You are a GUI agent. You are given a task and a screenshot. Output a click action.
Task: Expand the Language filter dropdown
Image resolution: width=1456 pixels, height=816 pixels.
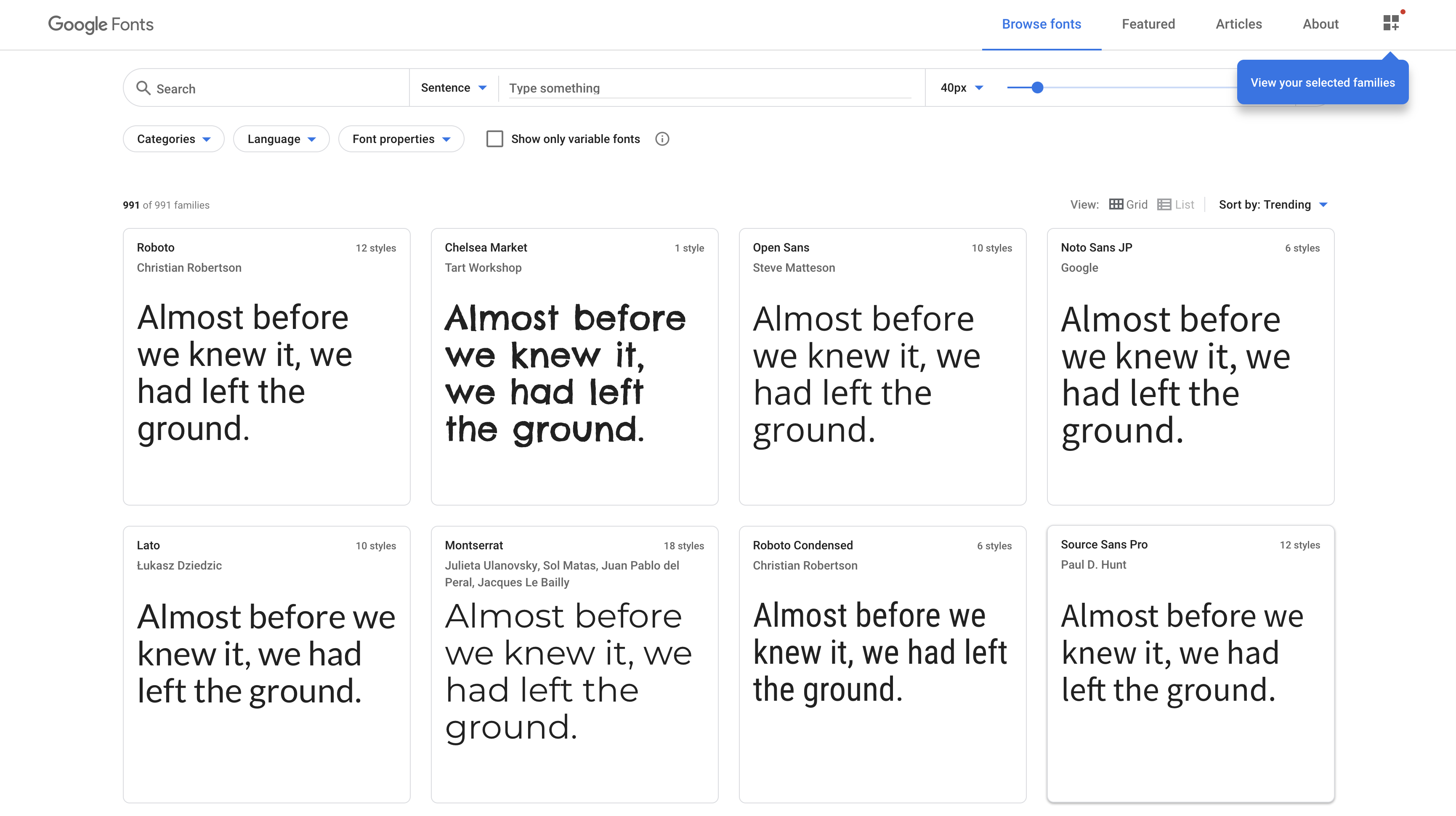tap(281, 139)
